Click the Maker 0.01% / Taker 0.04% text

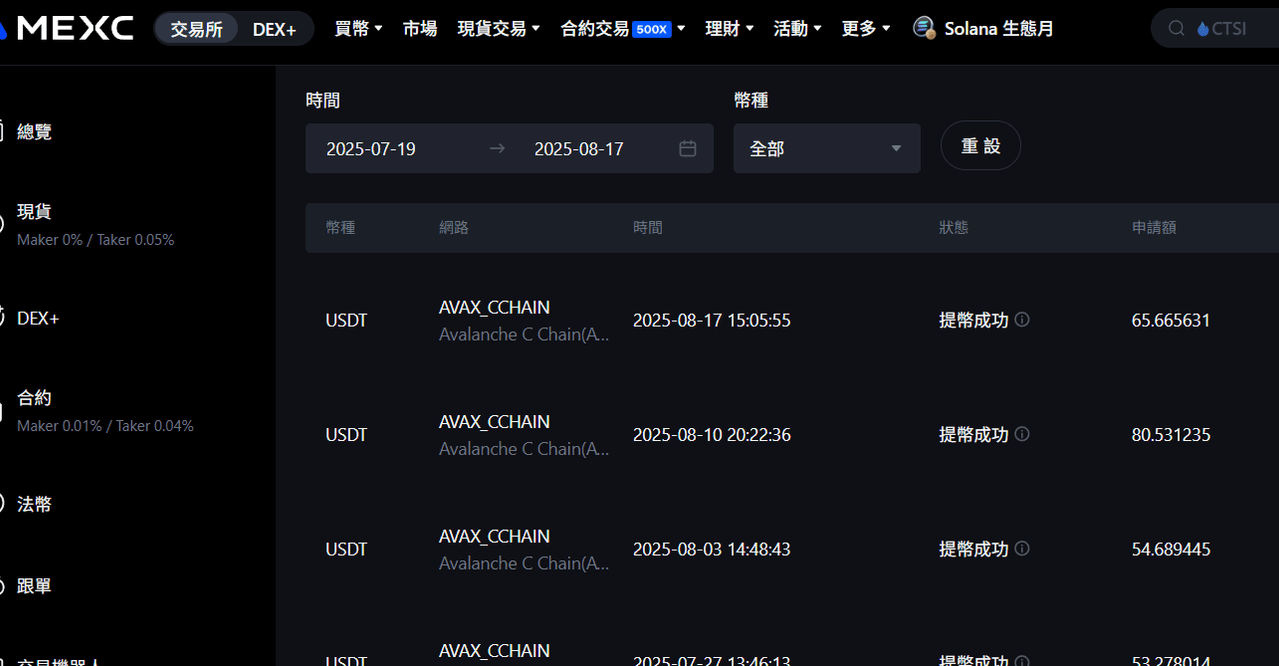click(x=105, y=426)
